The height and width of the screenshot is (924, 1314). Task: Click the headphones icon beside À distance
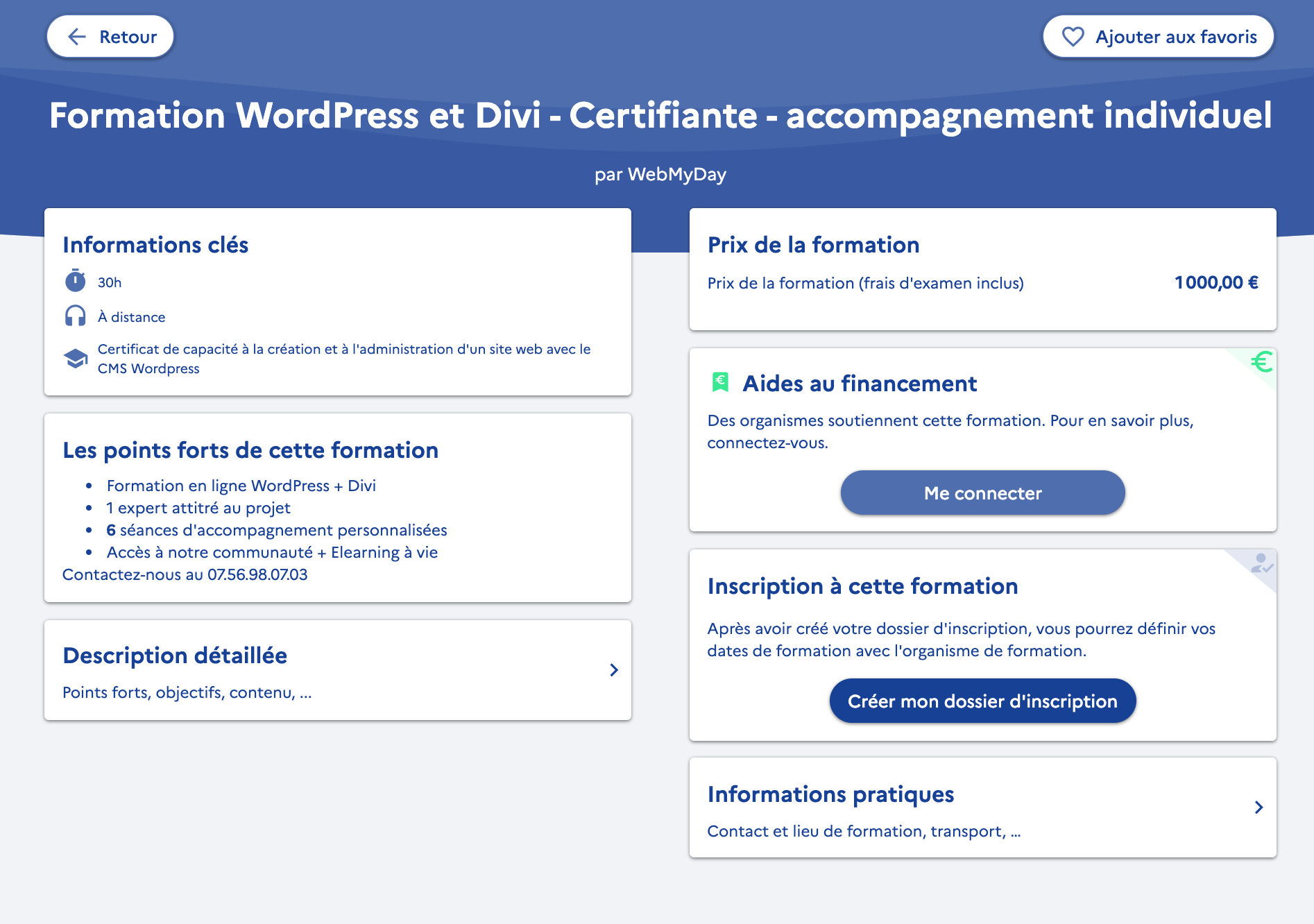76,316
